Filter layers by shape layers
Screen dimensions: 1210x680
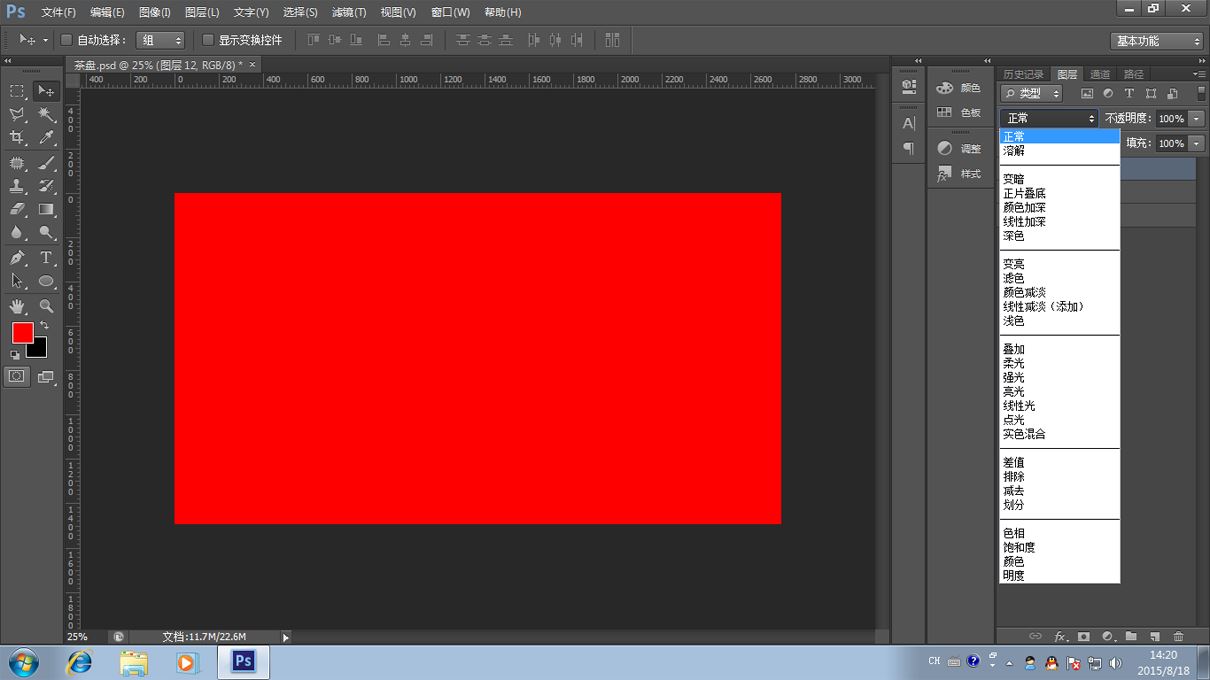(1151, 93)
